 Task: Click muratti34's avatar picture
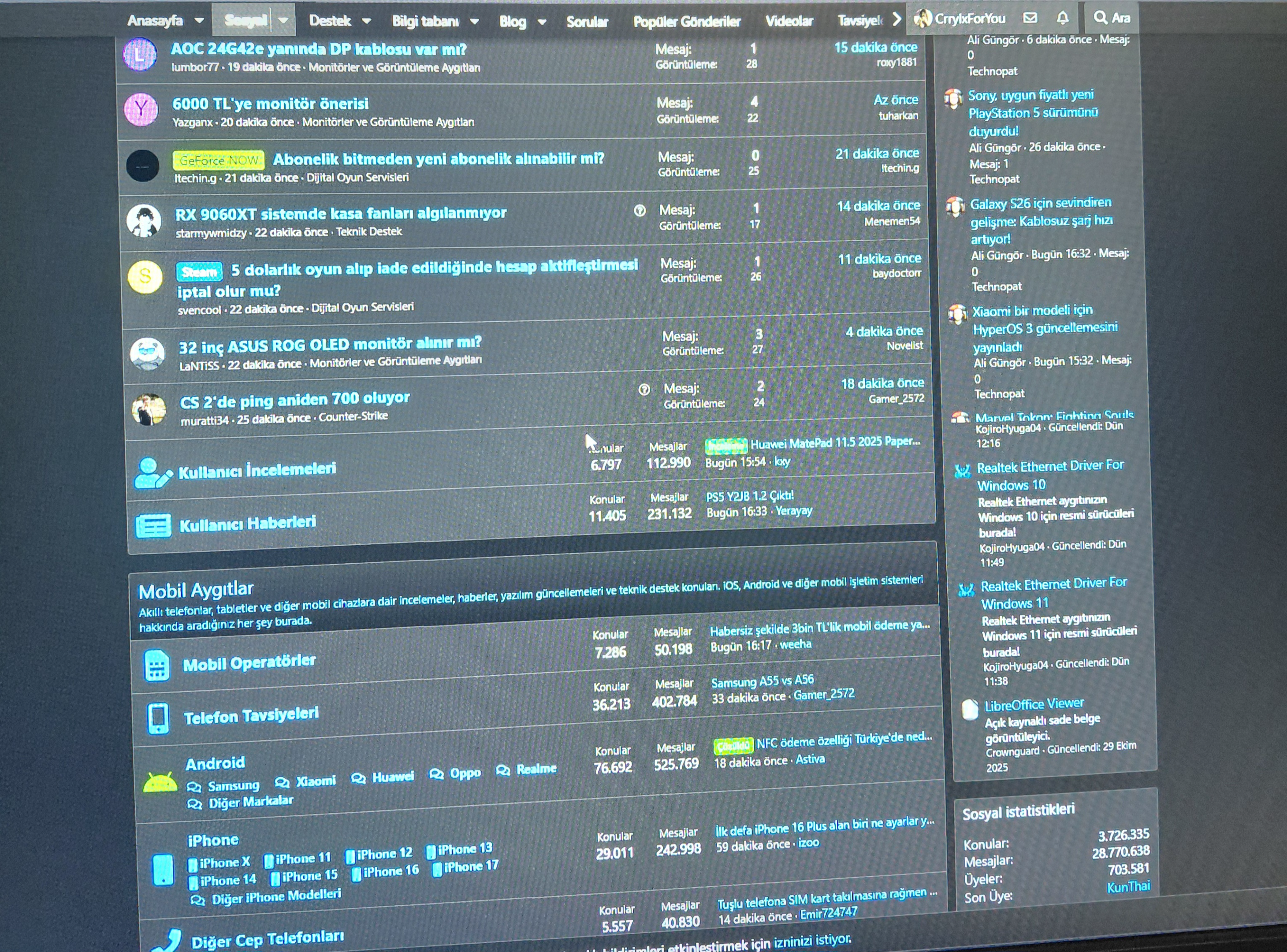(149, 410)
